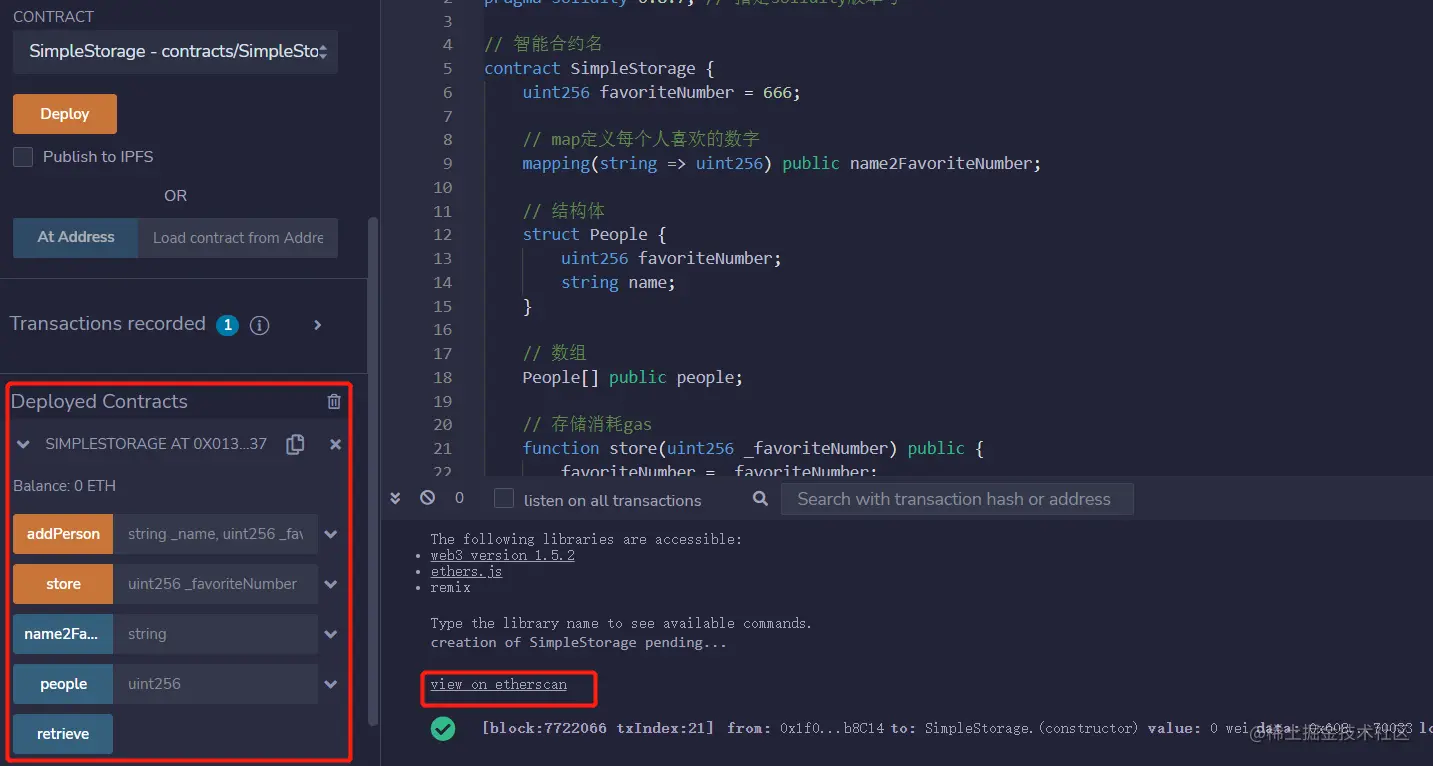Toggle listen on all transactions checkbox

[x=504, y=499]
